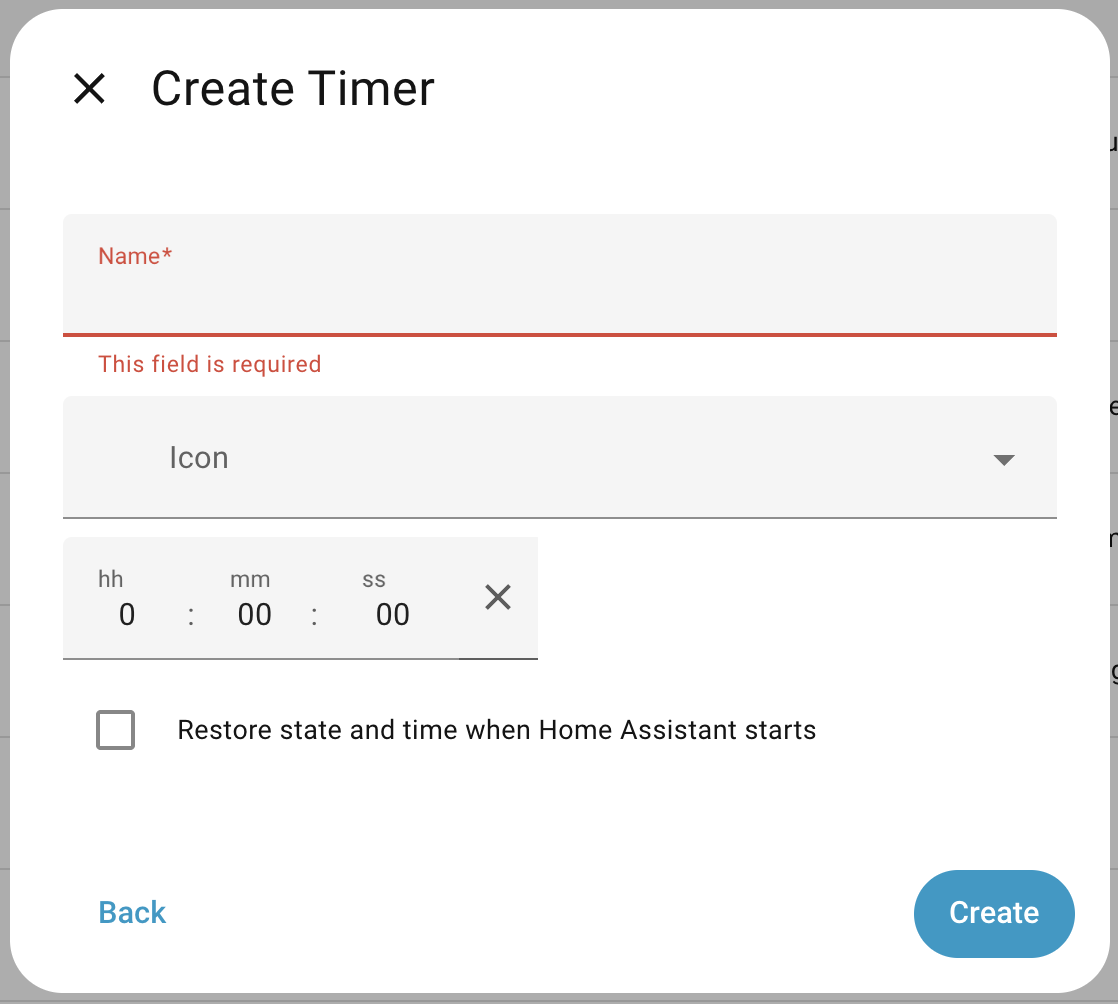The image size is (1118, 1004).
Task: Click the "Restore state and time" label
Action: 496,730
